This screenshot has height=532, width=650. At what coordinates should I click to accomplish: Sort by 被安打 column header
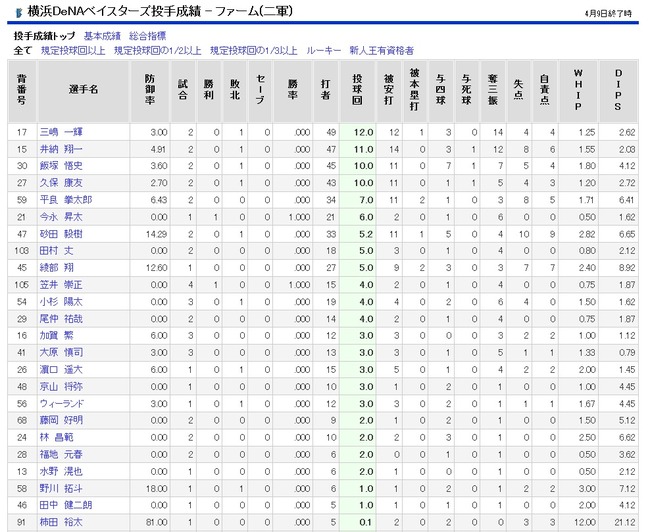(x=389, y=90)
